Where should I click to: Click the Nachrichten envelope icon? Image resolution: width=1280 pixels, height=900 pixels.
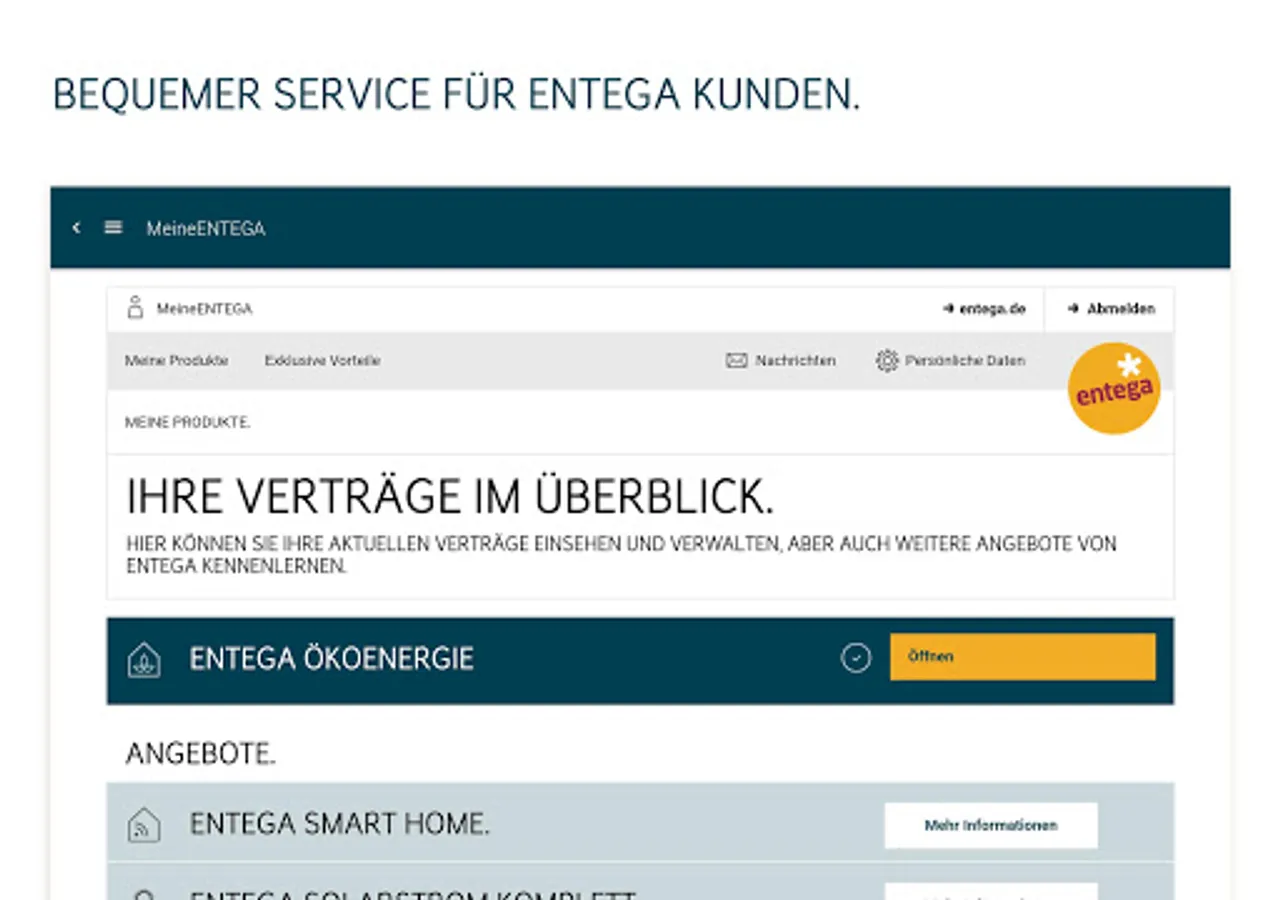click(x=737, y=361)
